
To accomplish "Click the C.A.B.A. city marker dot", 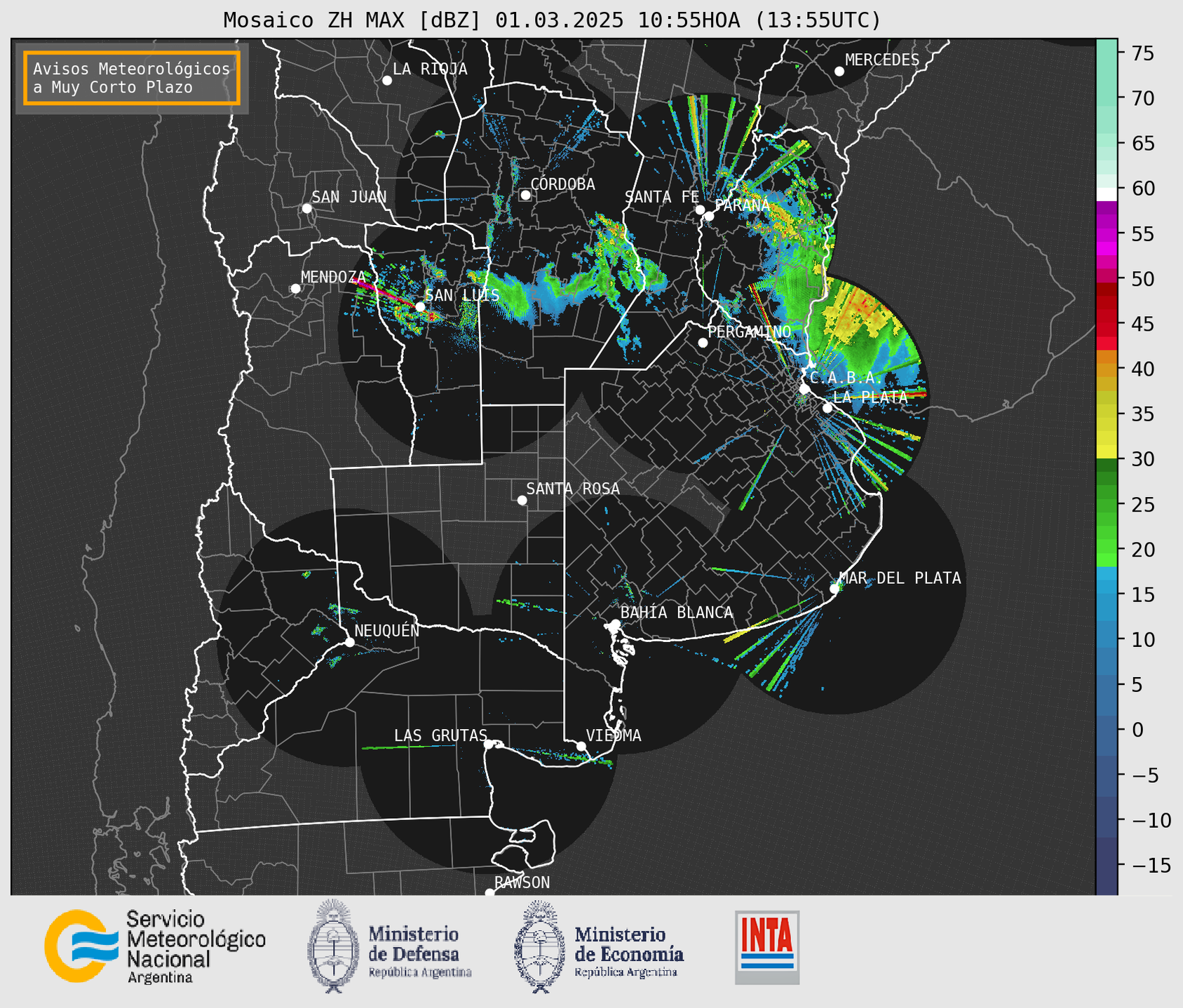I will (804, 389).
